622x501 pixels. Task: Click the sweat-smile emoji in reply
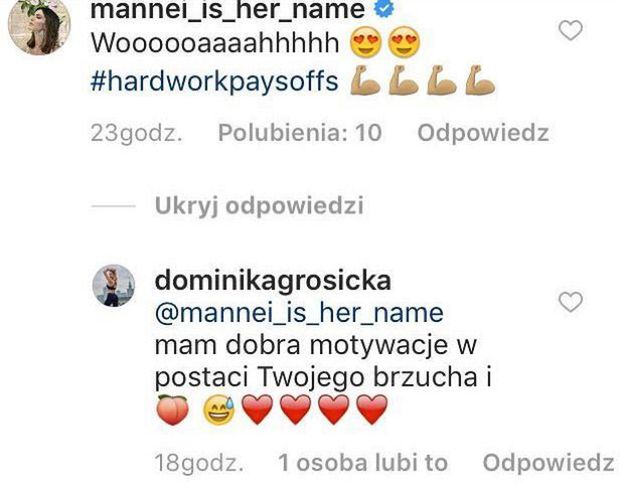219,409
